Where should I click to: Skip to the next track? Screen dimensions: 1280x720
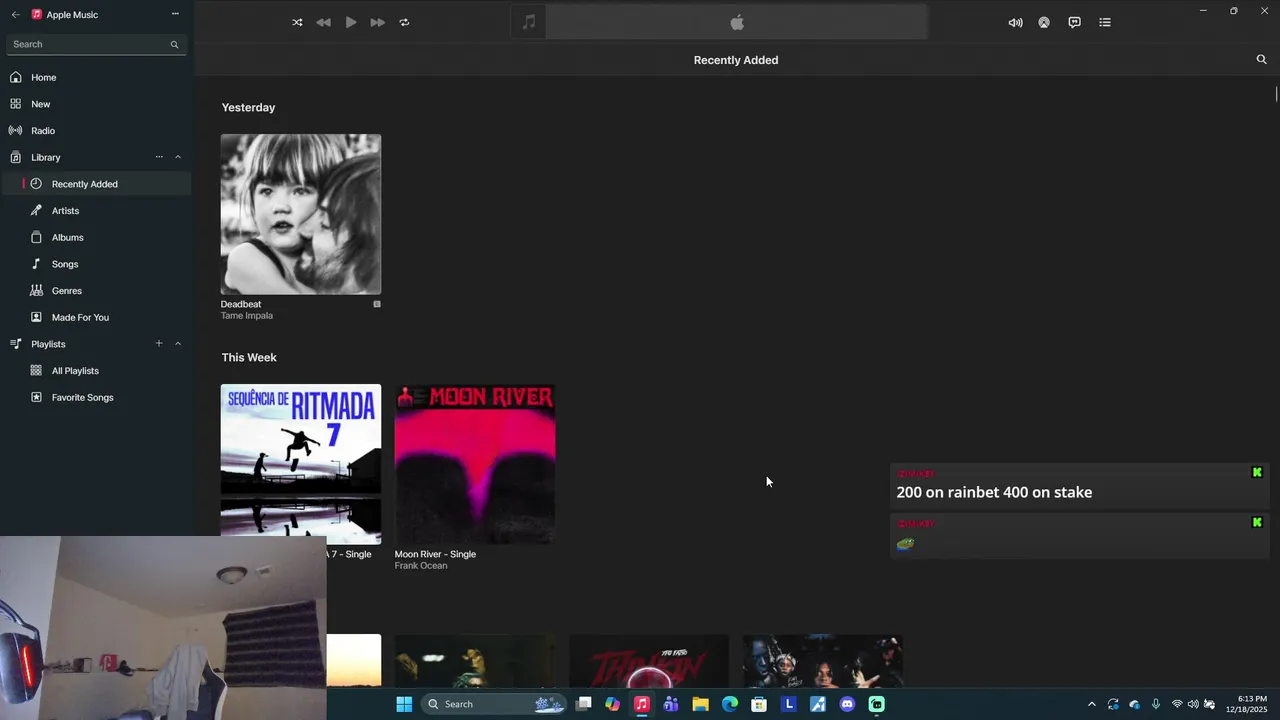377,22
